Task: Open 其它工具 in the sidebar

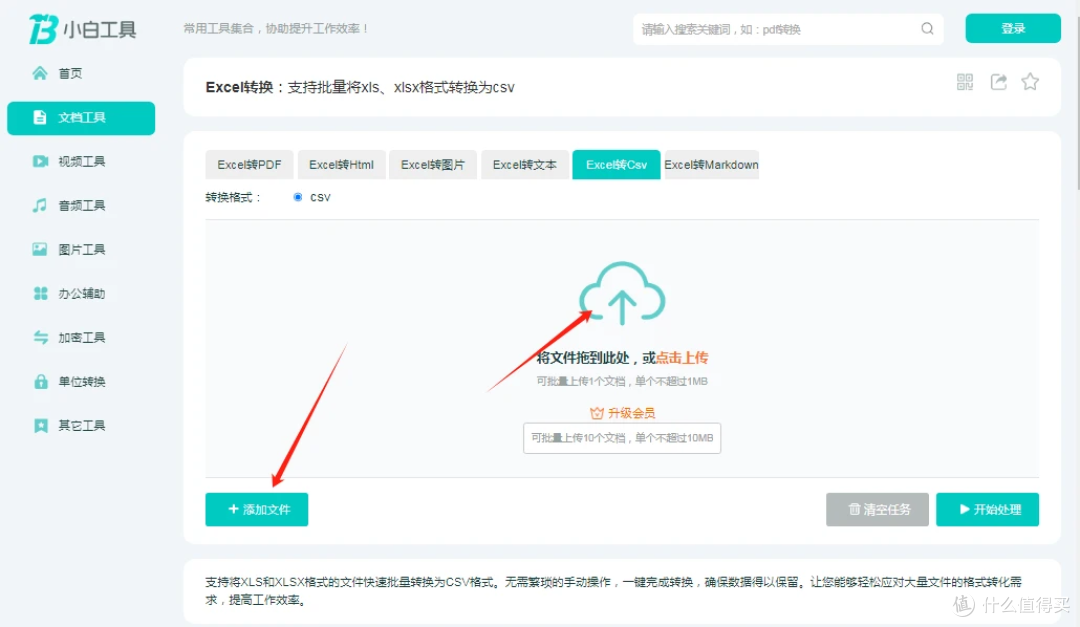Action: (x=81, y=425)
